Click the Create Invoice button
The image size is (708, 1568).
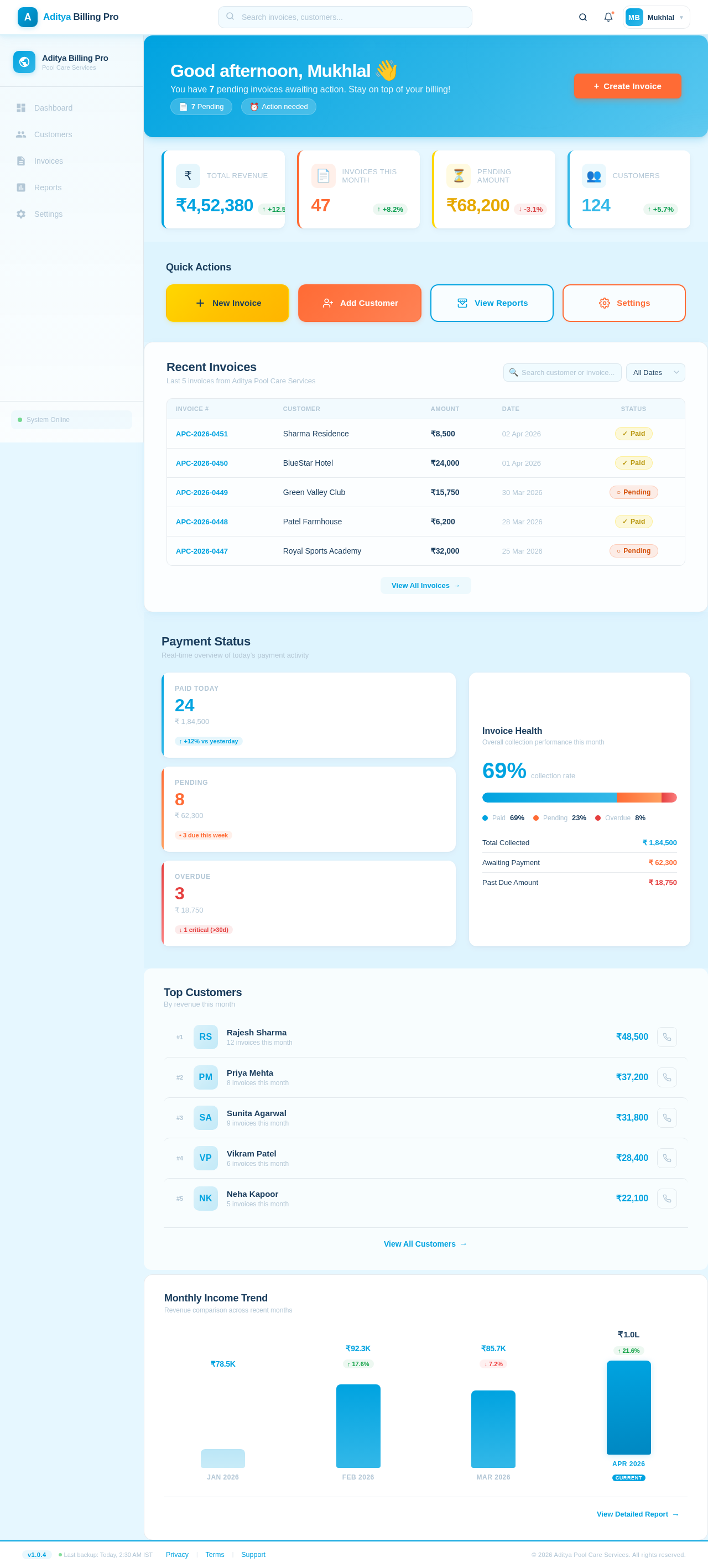pos(627,86)
